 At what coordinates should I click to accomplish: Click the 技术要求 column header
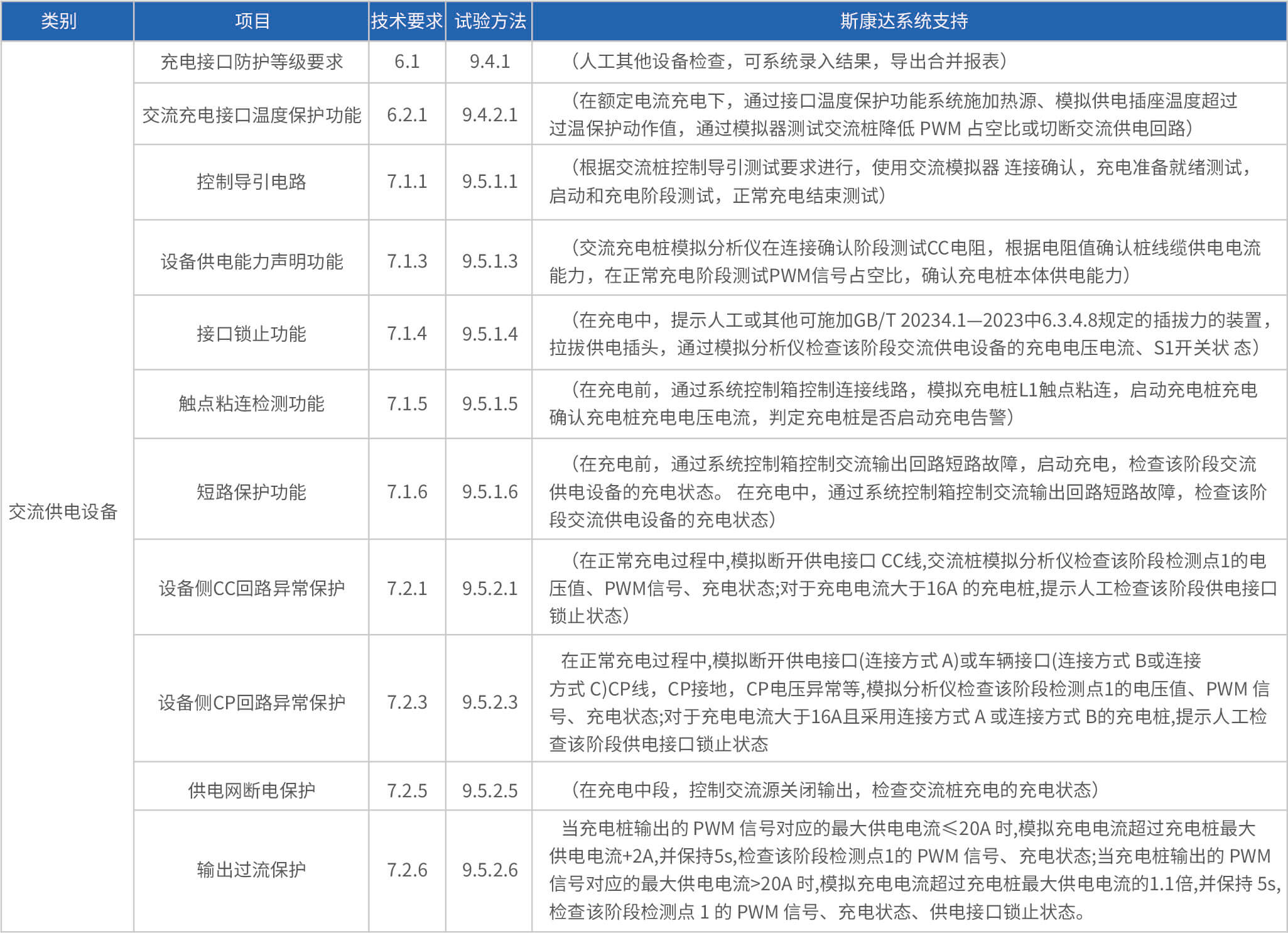pos(407,21)
